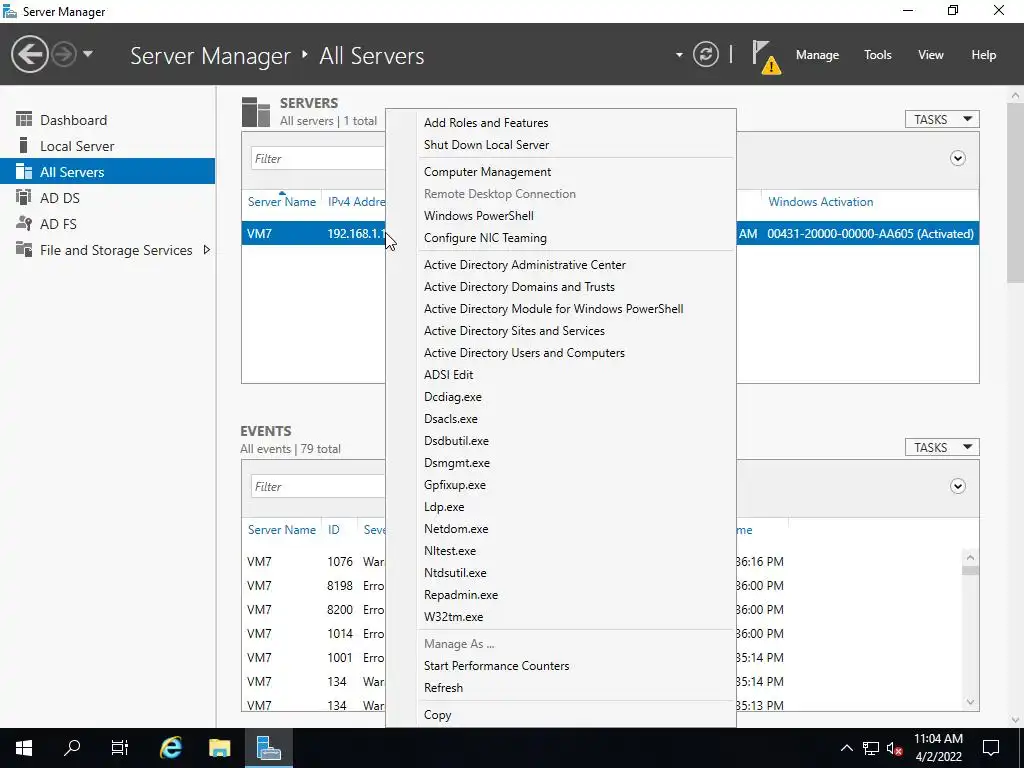The height and width of the screenshot is (768, 1024).
Task: Sort by Server Name in Servers table
Action: coord(281,202)
